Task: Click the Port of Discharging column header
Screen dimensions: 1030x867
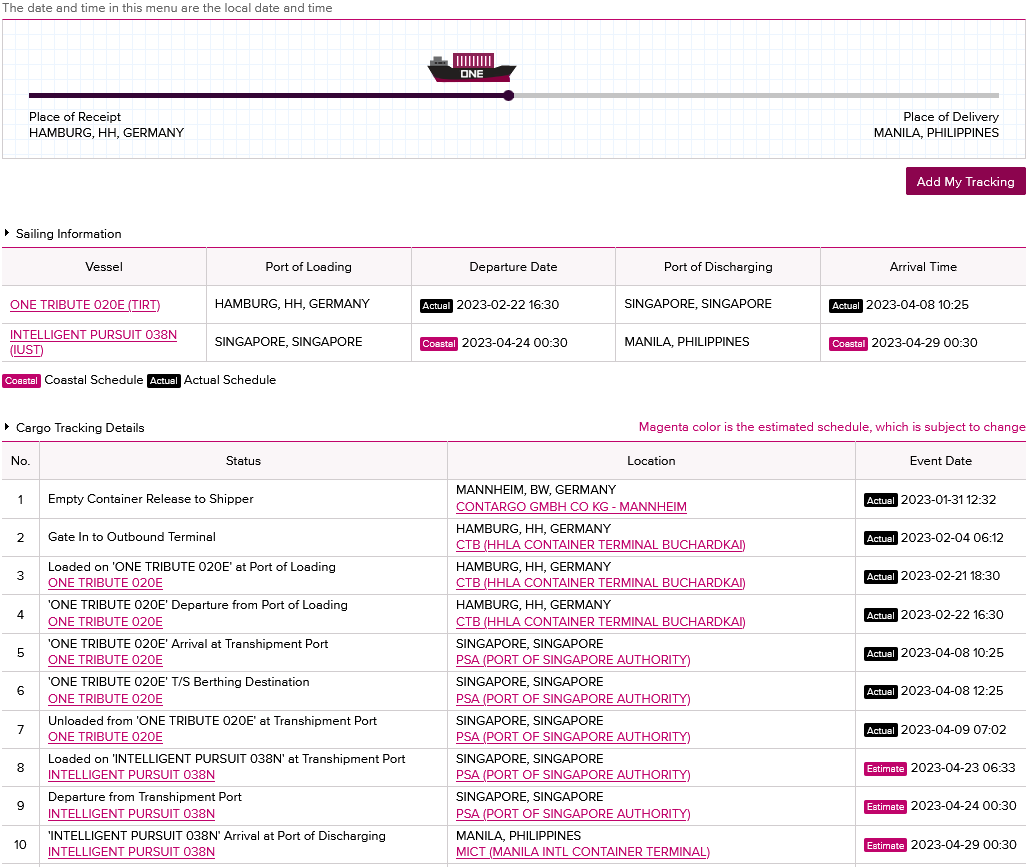Action: click(x=718, y=267)
